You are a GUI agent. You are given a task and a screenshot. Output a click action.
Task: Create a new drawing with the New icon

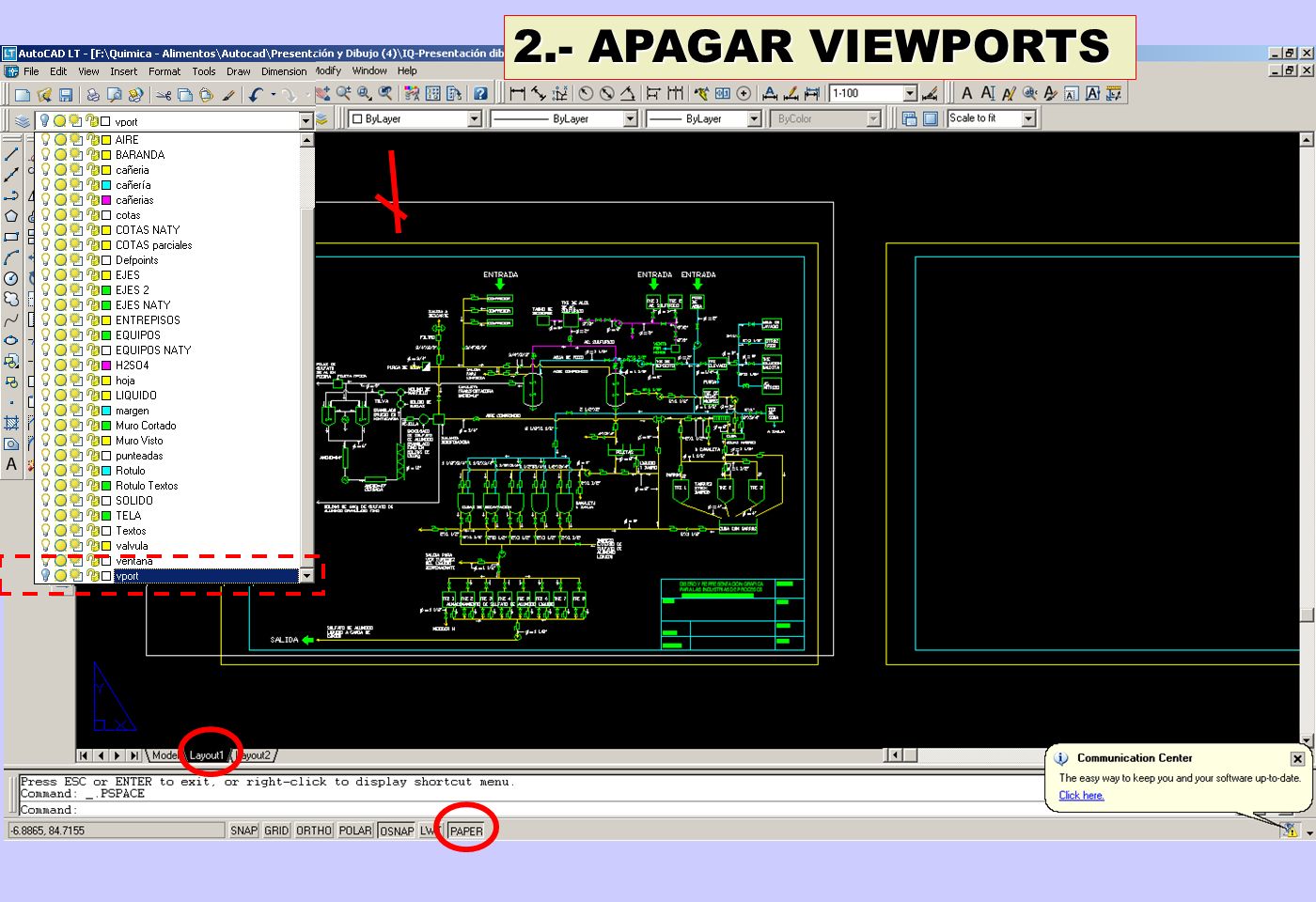click(x=22, y=94)
